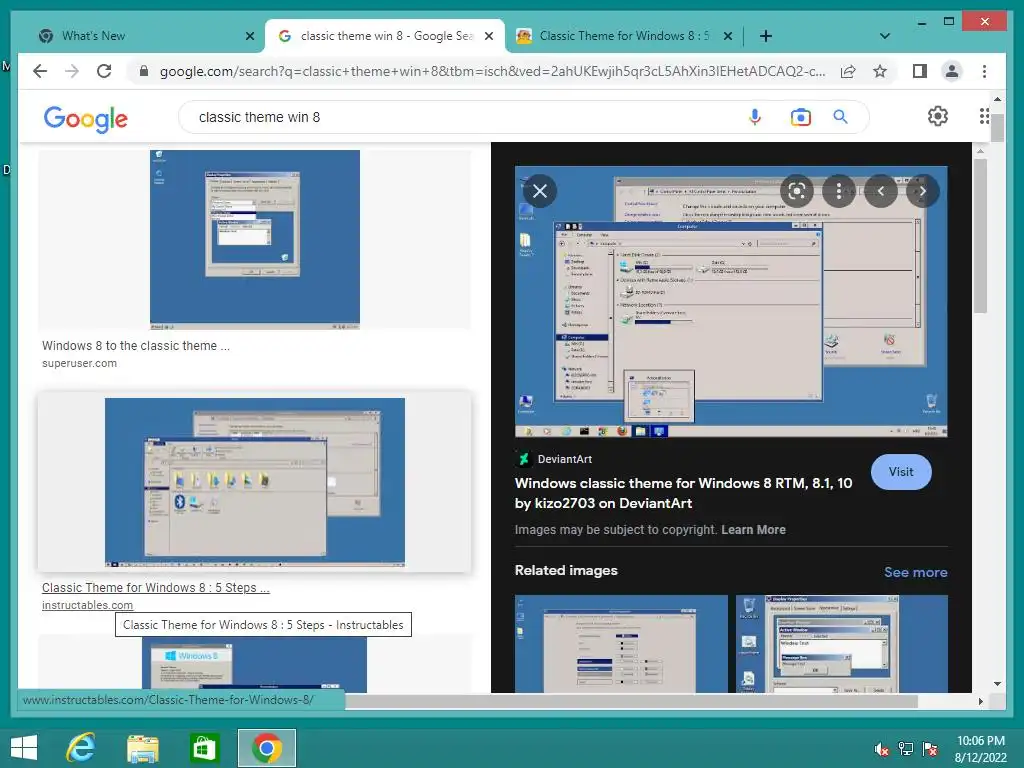Click the large DeviantArt preview image
The image size is (1024, 768).
point(731,302)
